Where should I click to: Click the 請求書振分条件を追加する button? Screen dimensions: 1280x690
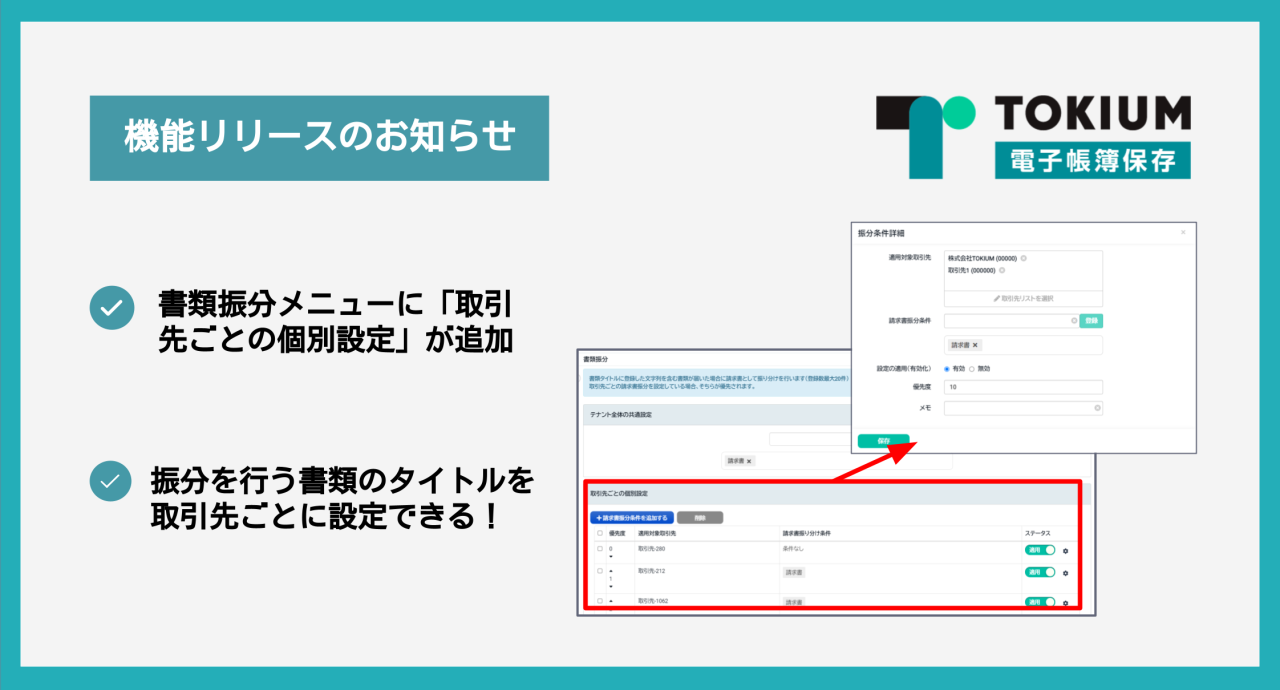point(631,518)
